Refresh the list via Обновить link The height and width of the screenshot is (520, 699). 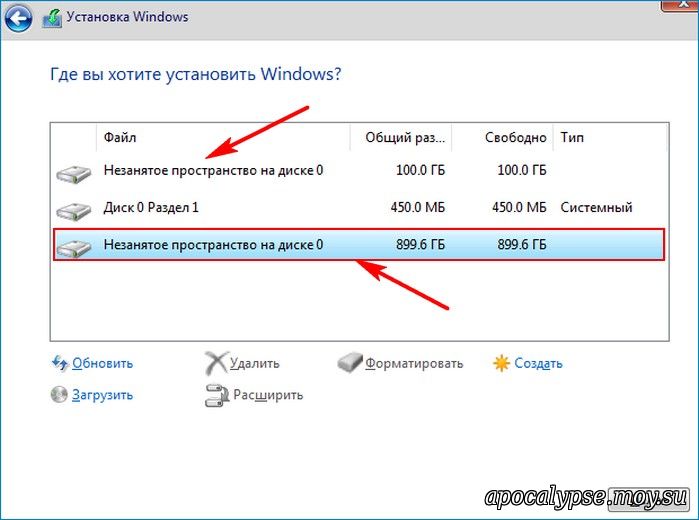click(x=103, y=363)
